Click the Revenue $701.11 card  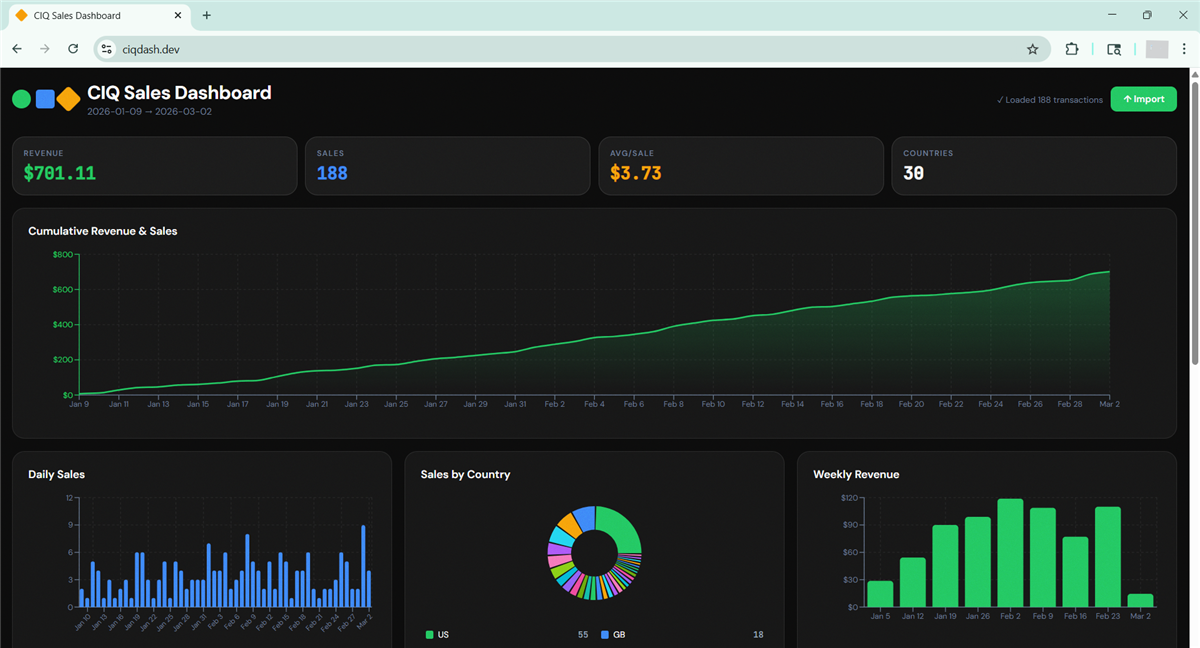coord(154,165)
